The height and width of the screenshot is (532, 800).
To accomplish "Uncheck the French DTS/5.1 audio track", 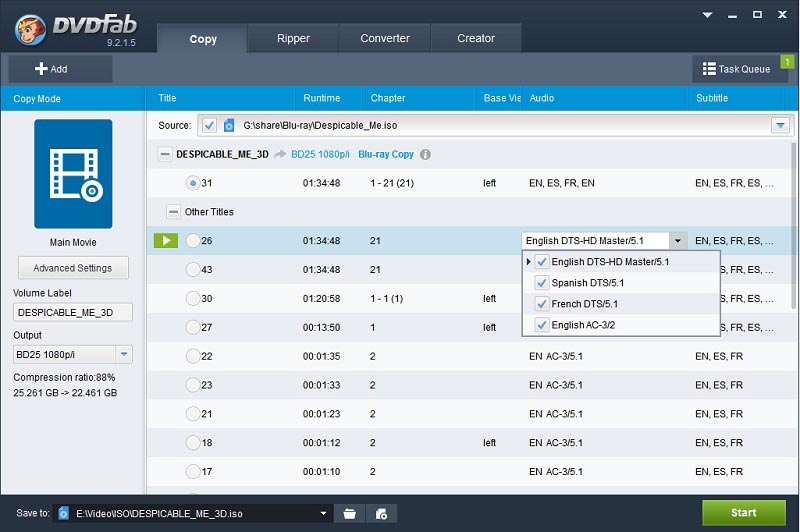I will [x=542, y=304].
